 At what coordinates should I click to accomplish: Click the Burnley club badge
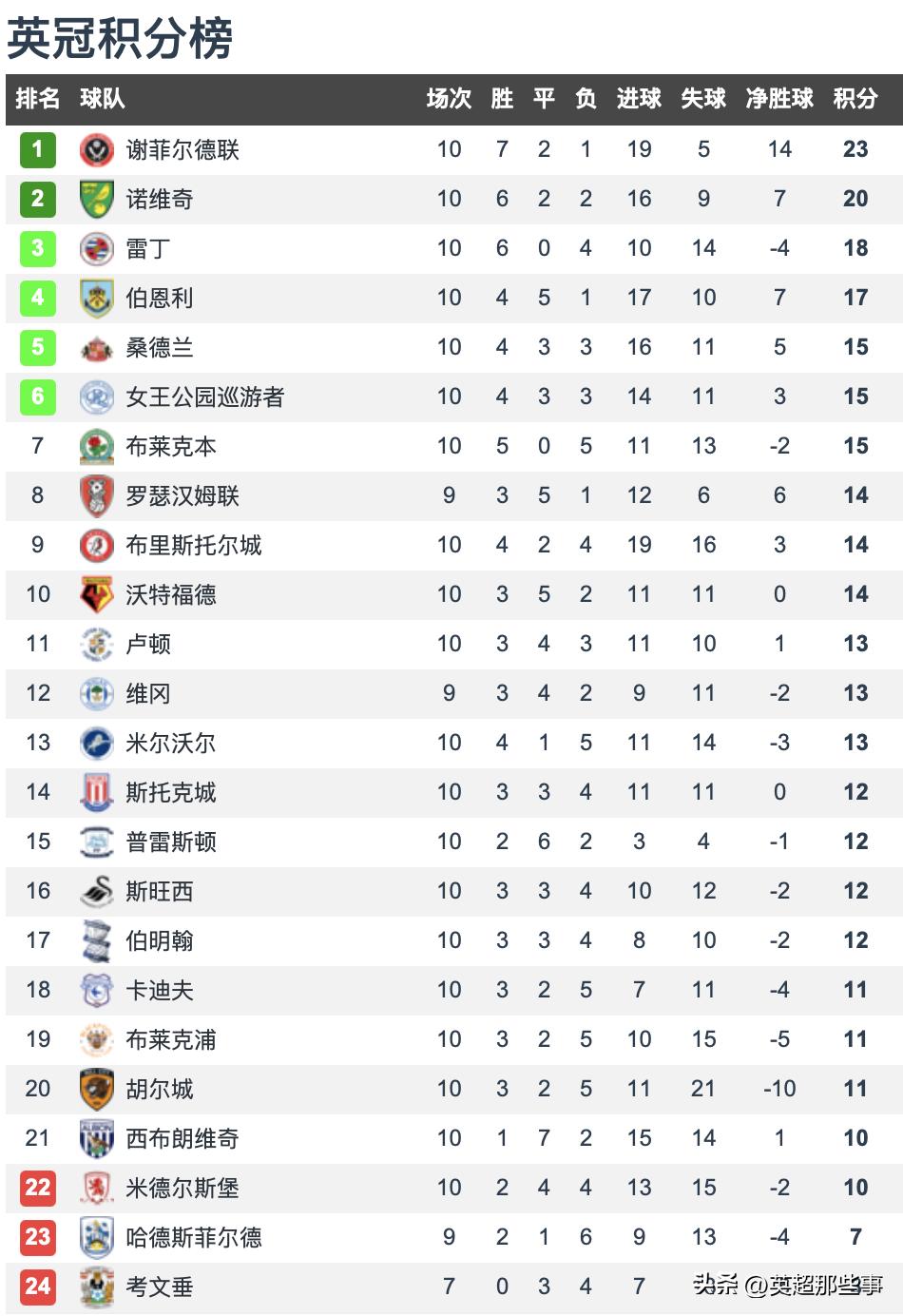point(97,298)
